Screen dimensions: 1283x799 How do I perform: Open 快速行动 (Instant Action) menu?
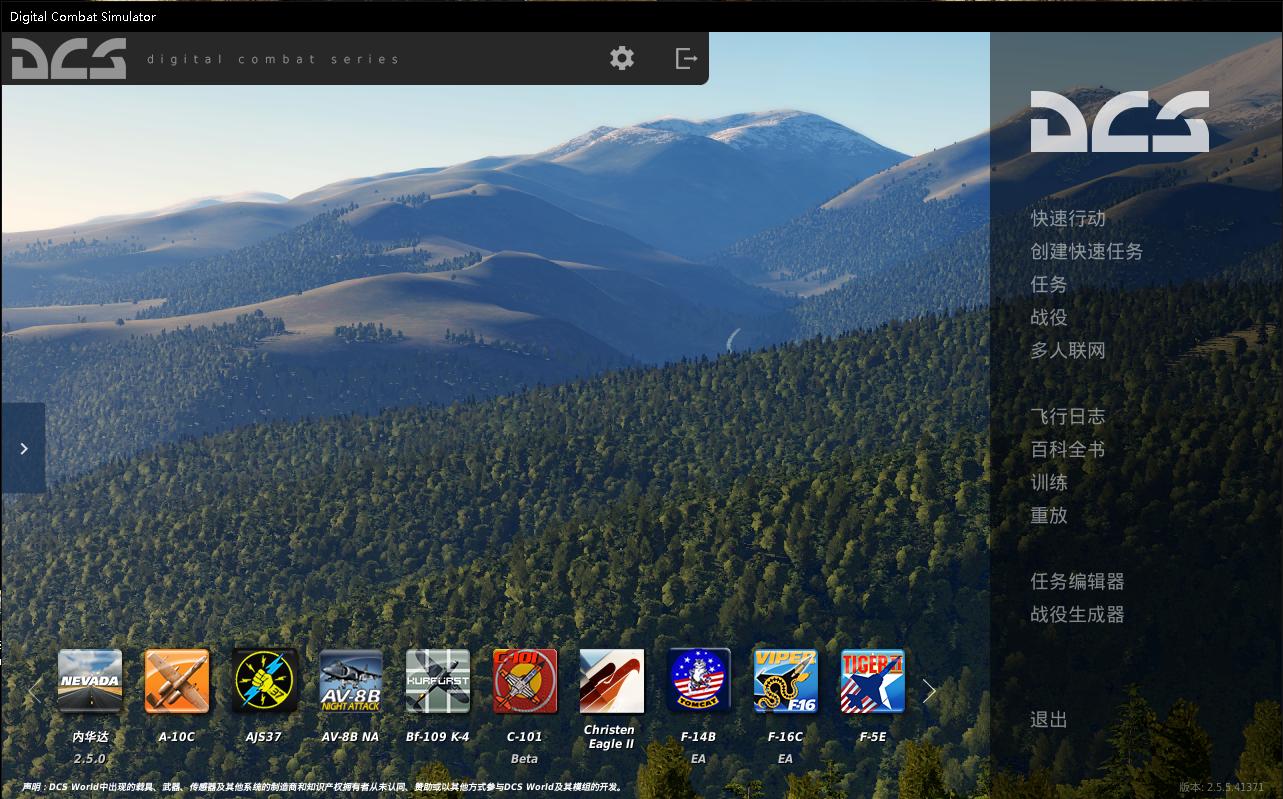pyautogui.click(x=1068, y=218)
